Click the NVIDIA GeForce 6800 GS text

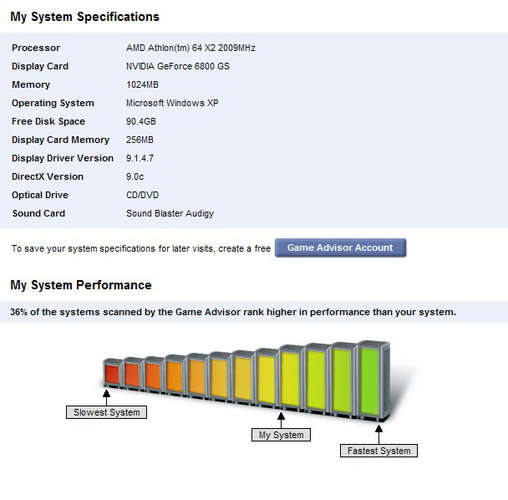click(x=178, y=66)
